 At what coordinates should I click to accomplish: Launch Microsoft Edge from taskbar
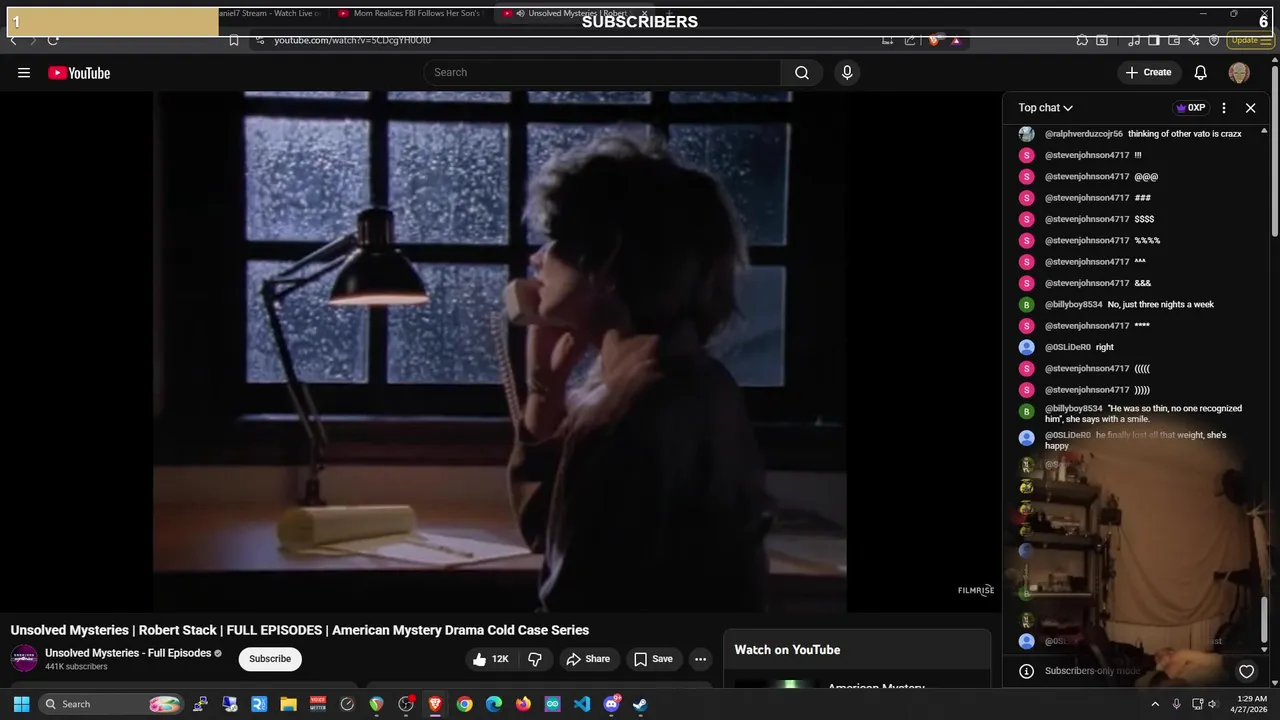(x=494, y=704)
